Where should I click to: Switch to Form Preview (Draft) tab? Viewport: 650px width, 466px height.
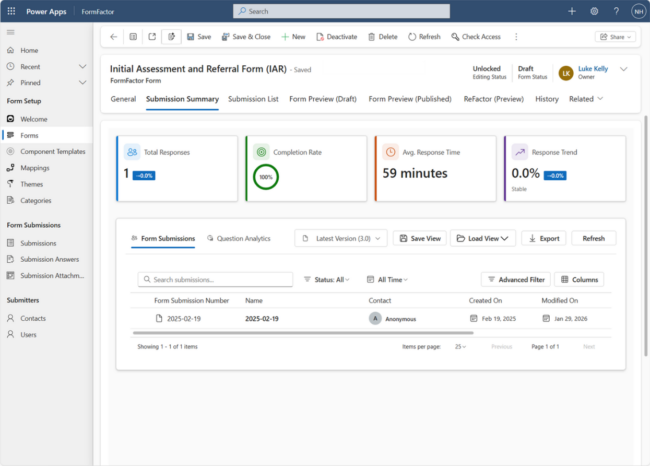click(x=323, y=99)
